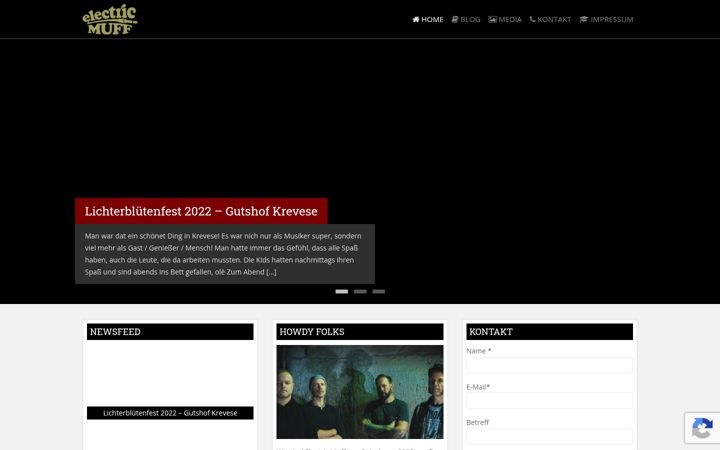Focus the Name input field

click(x=550, y=365)
